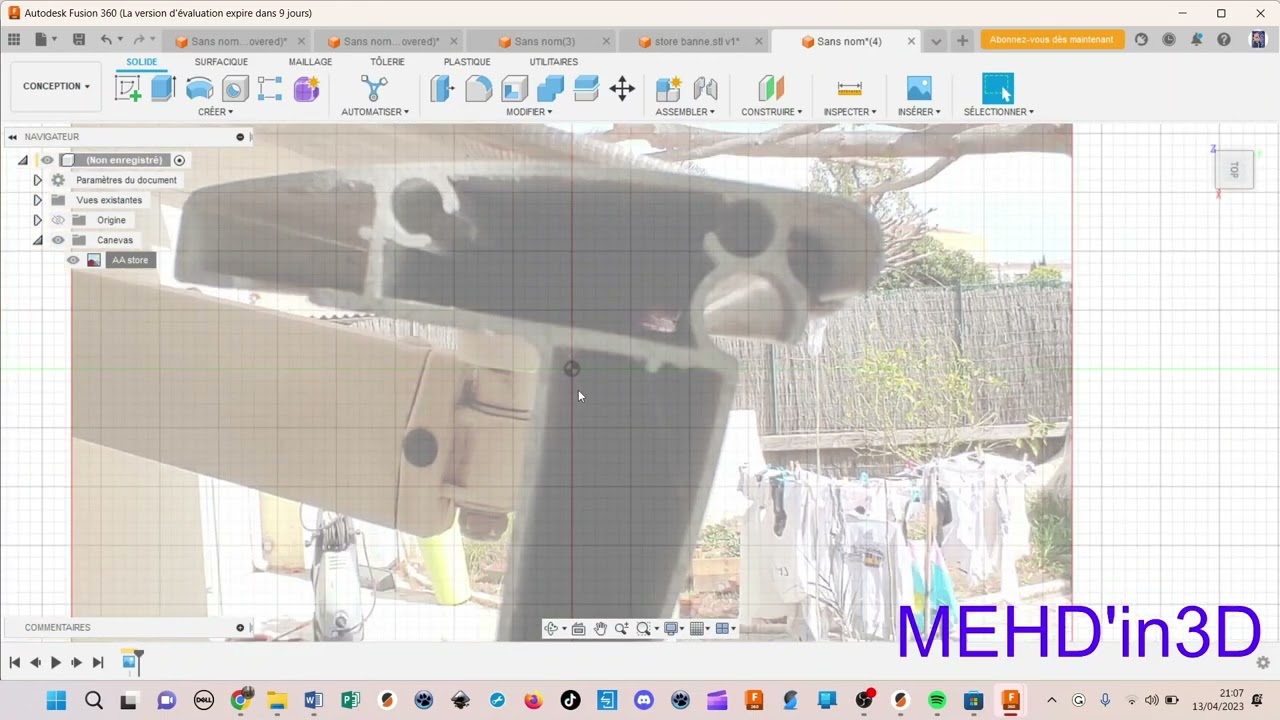Click the Pan hand icon in navigation bar
This screenshot has height=720, width=1280.
[600, 629]
